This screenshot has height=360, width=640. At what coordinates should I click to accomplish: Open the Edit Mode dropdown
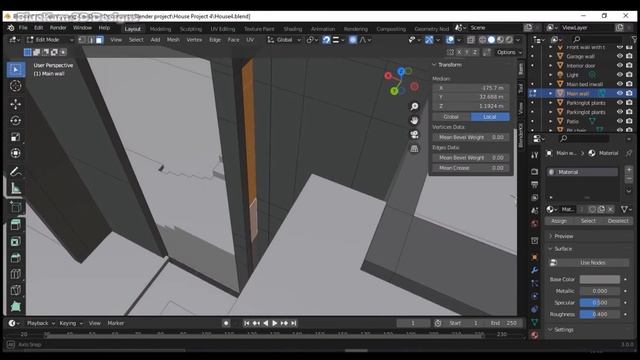click(50, 40)
